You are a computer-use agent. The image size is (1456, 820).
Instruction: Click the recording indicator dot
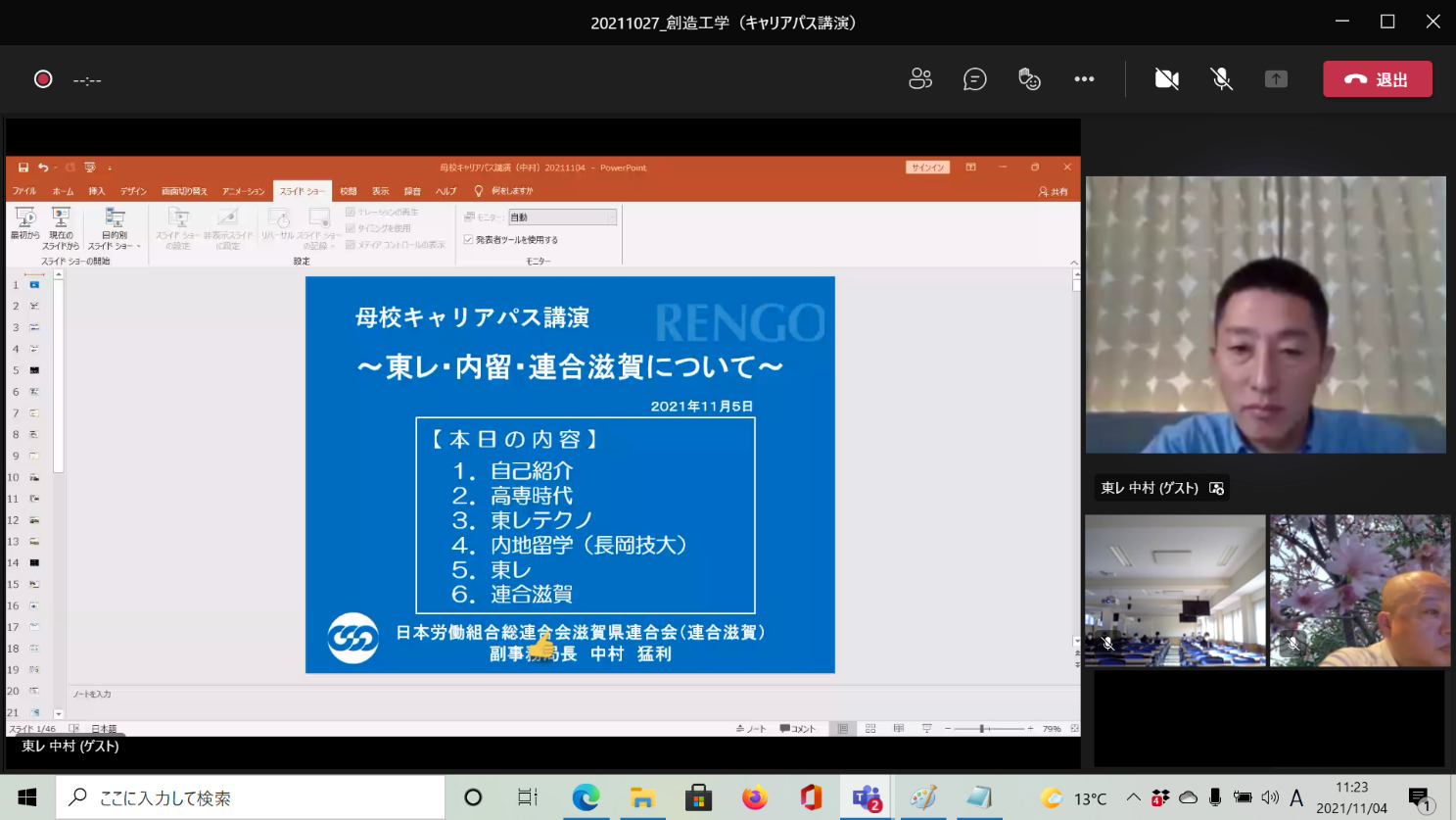(43, 79)
